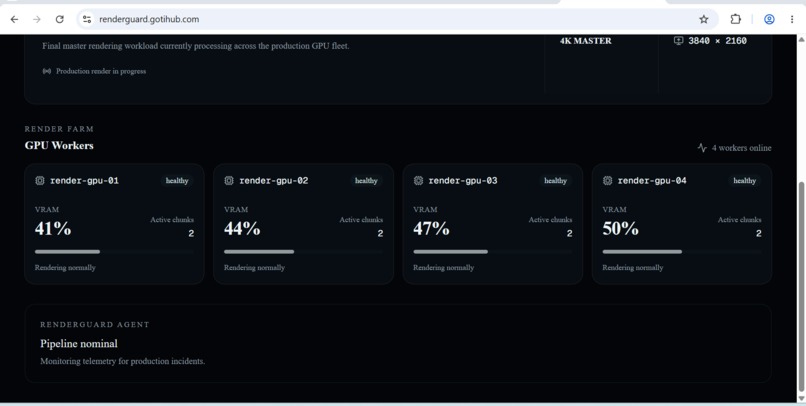Click Rendering normally under render-gpu-04
Image resolution: width=806 pixels, height=406 pixels.
(633, 268)
